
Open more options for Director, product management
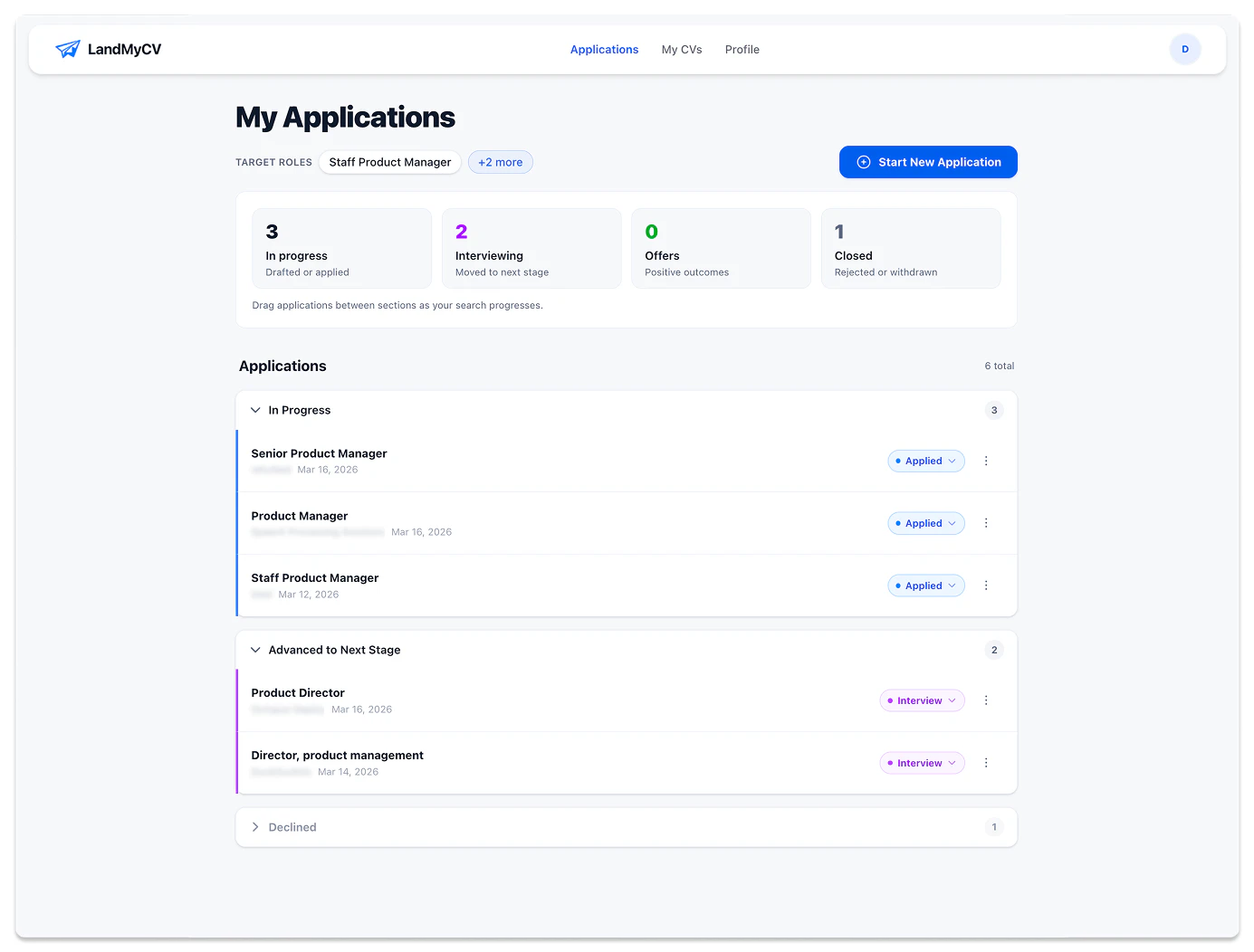tap(986, 763)
